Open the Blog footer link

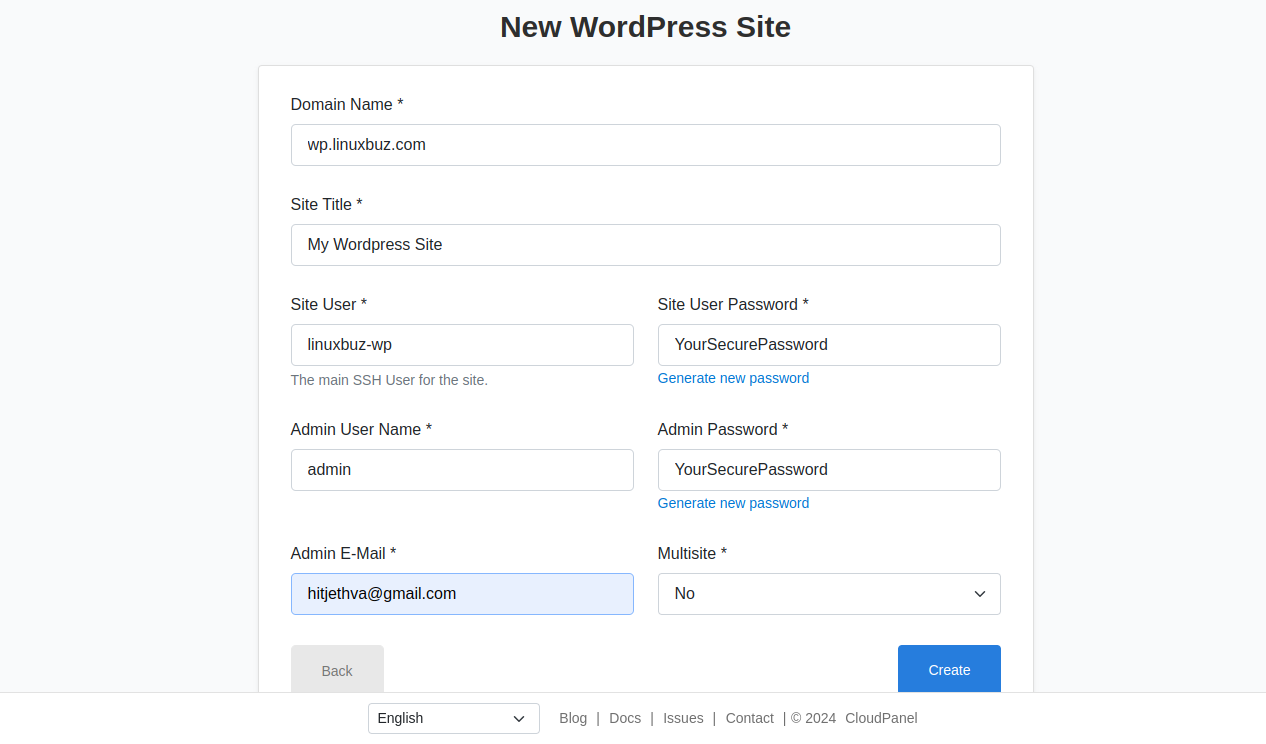(573, 718)
